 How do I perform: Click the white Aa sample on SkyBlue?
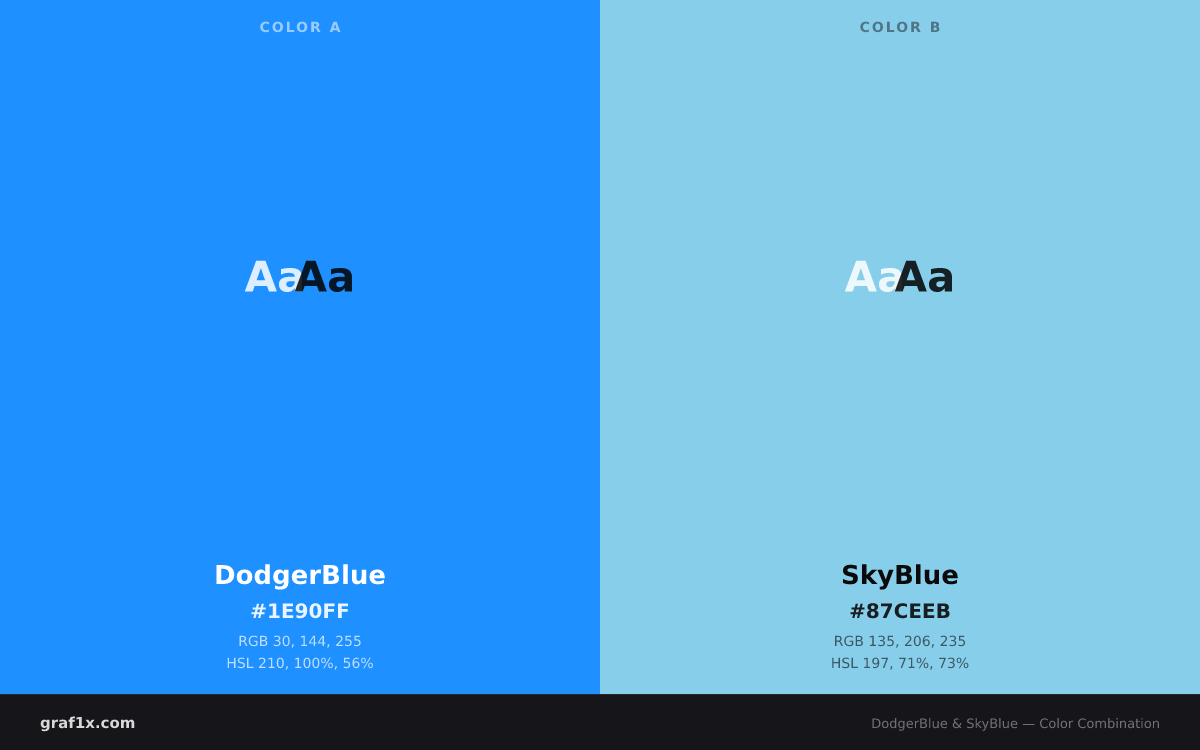[872, 277]
